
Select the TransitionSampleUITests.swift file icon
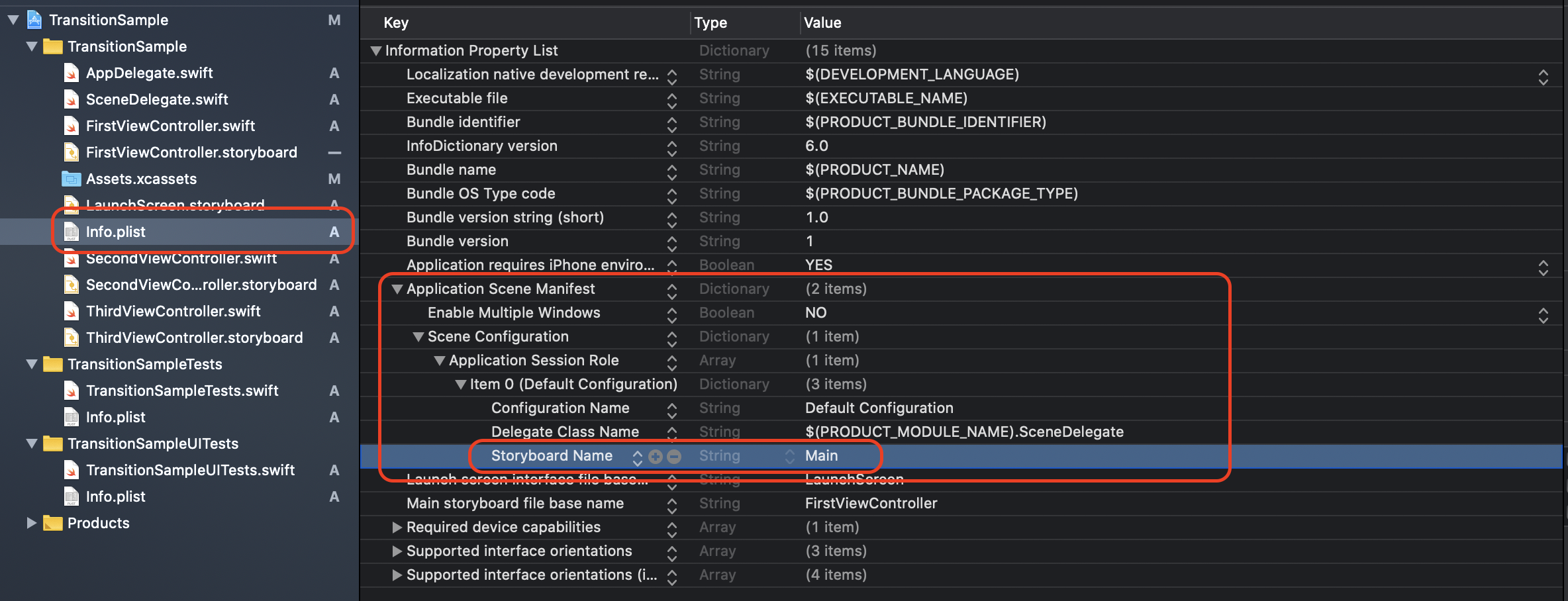pyautogui.click(x=72, y=470)
